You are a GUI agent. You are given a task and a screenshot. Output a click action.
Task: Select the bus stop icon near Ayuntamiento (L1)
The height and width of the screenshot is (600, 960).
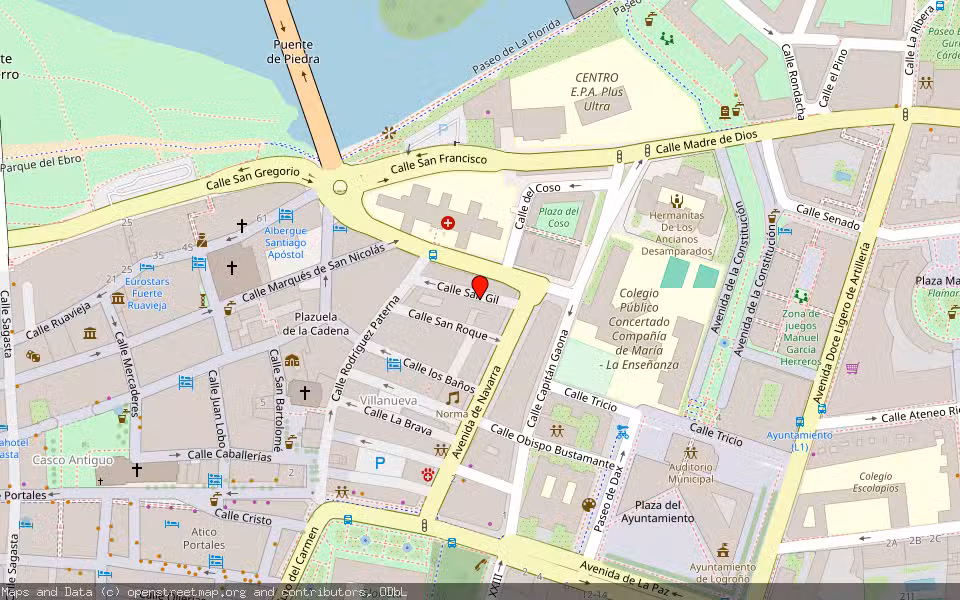pos(799,422)
